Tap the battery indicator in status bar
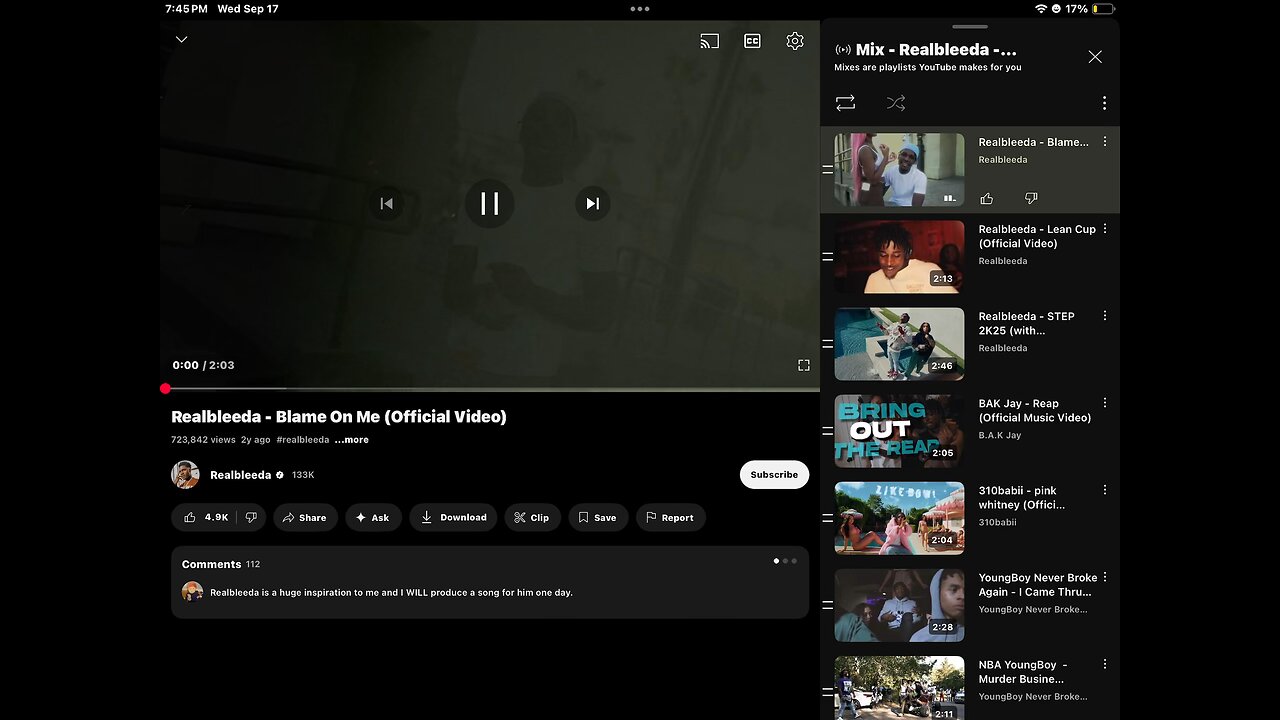The width and height of the screenshot is (1280, 720). click(x=1103, y=9)
